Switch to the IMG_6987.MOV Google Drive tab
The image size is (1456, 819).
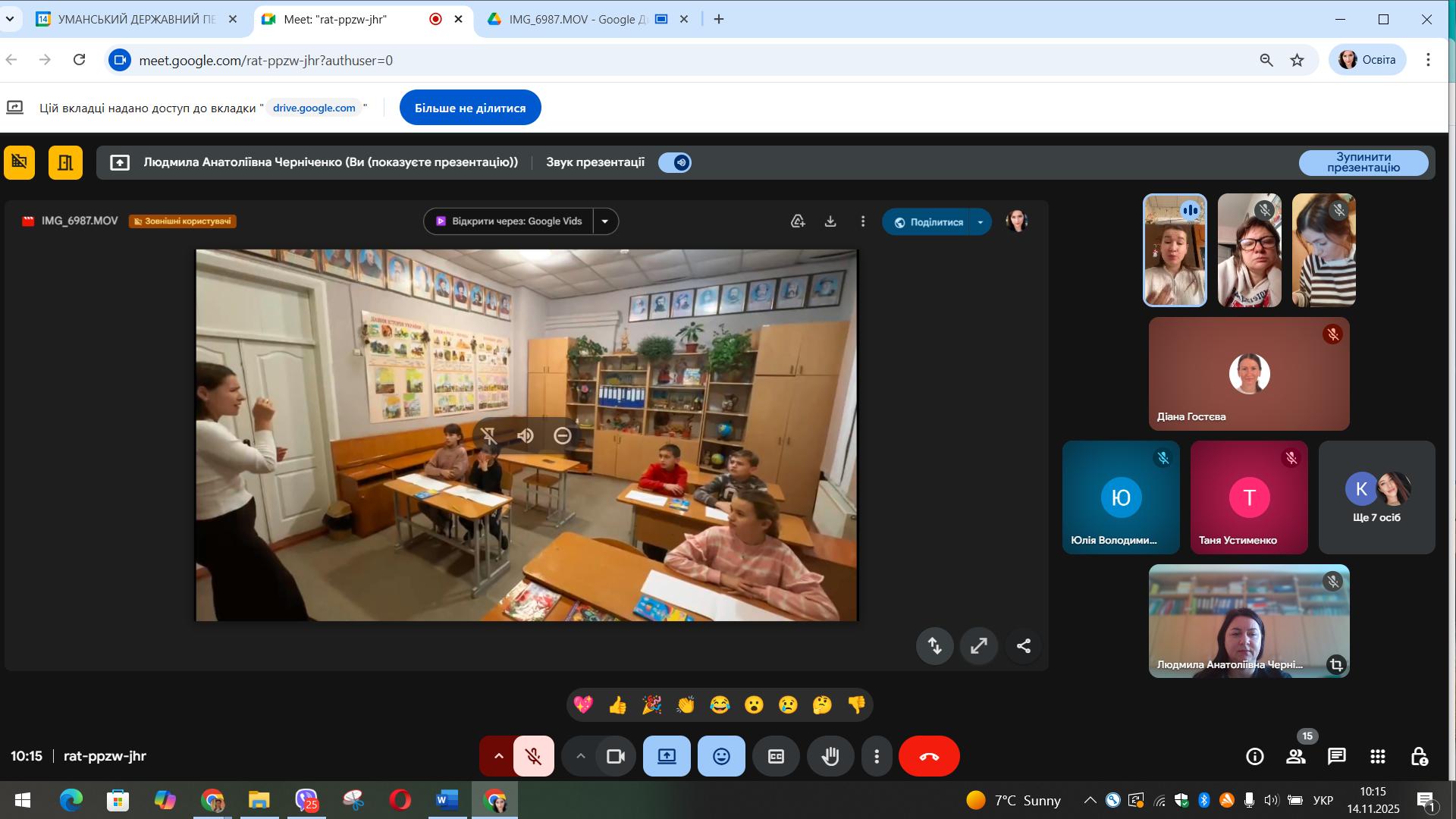pos(577,19)
